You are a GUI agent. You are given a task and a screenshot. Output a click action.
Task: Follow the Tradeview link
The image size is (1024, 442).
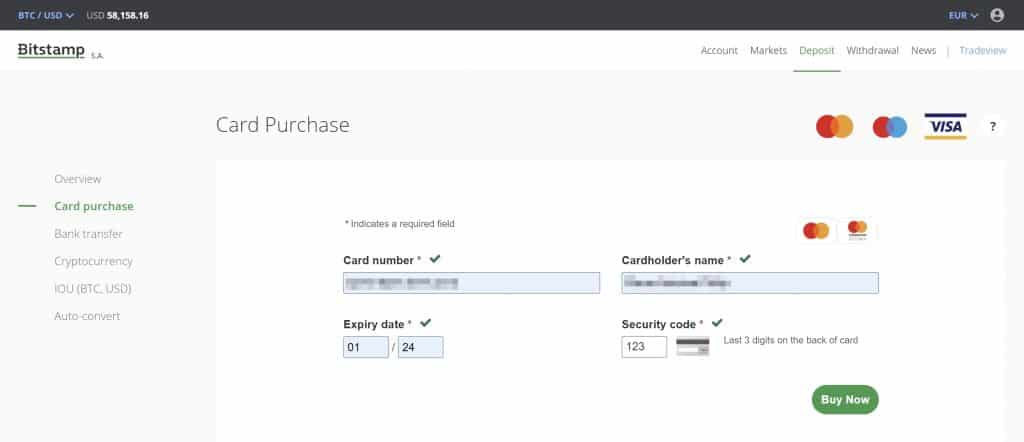982,51
